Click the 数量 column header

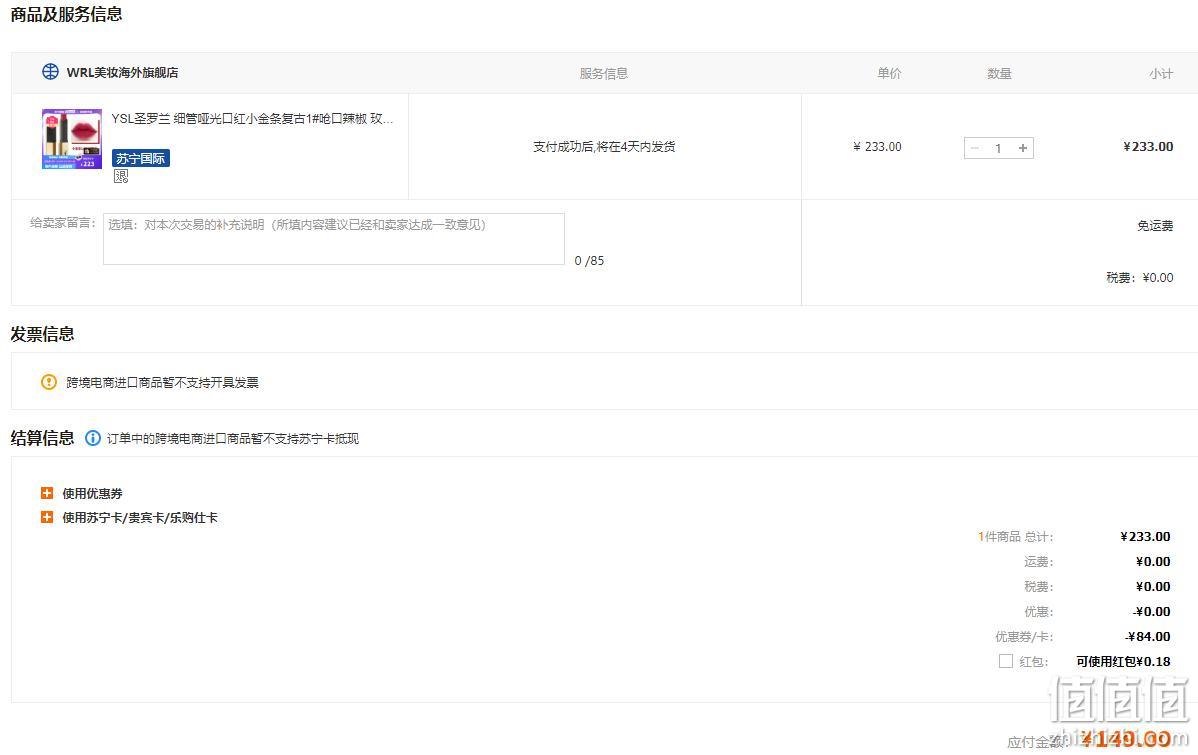coord(999,73)
